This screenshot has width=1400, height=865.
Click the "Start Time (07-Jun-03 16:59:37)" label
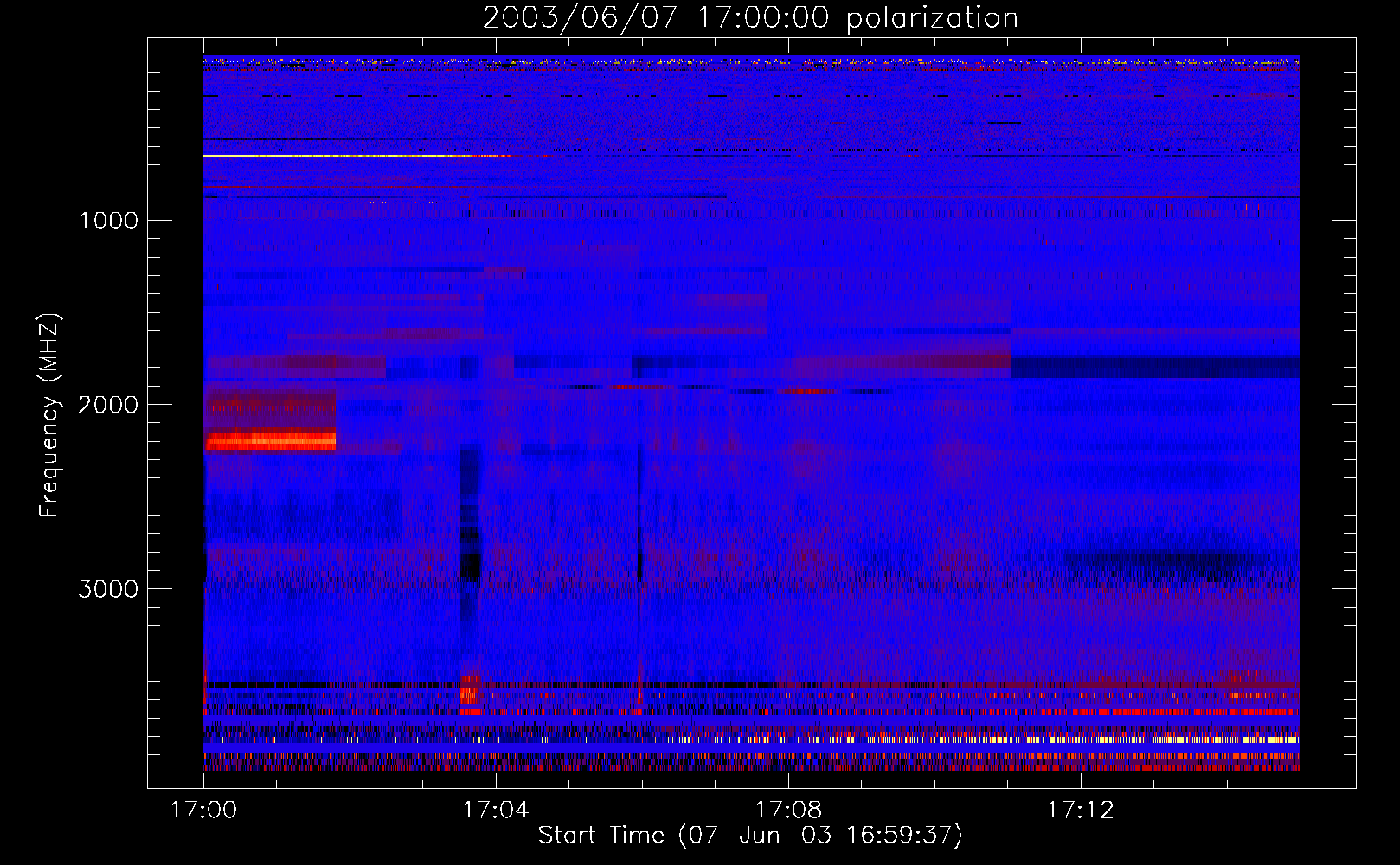[750, 836]
